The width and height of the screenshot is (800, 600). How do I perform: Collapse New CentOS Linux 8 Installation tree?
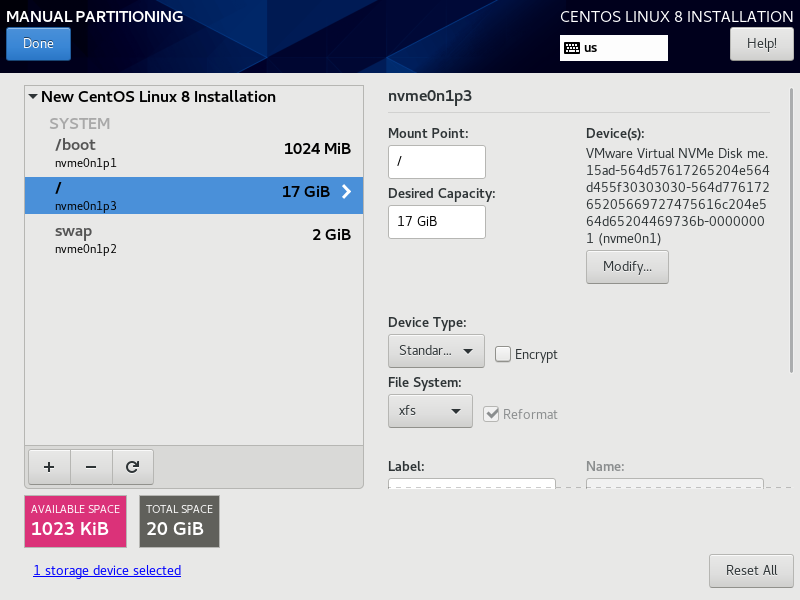pyautogui.click(x=33, y=96)
